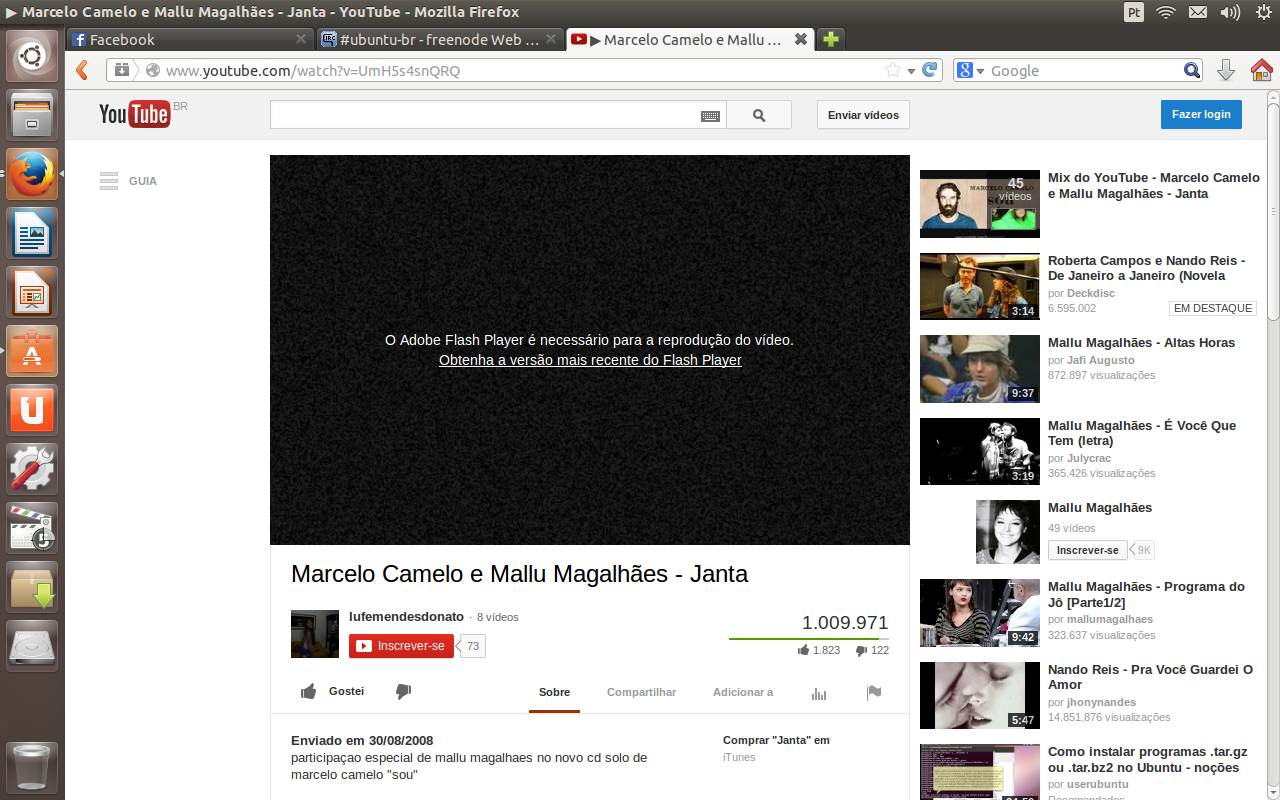Open Programa do Jô [Parte1/2] video title

1146,594
